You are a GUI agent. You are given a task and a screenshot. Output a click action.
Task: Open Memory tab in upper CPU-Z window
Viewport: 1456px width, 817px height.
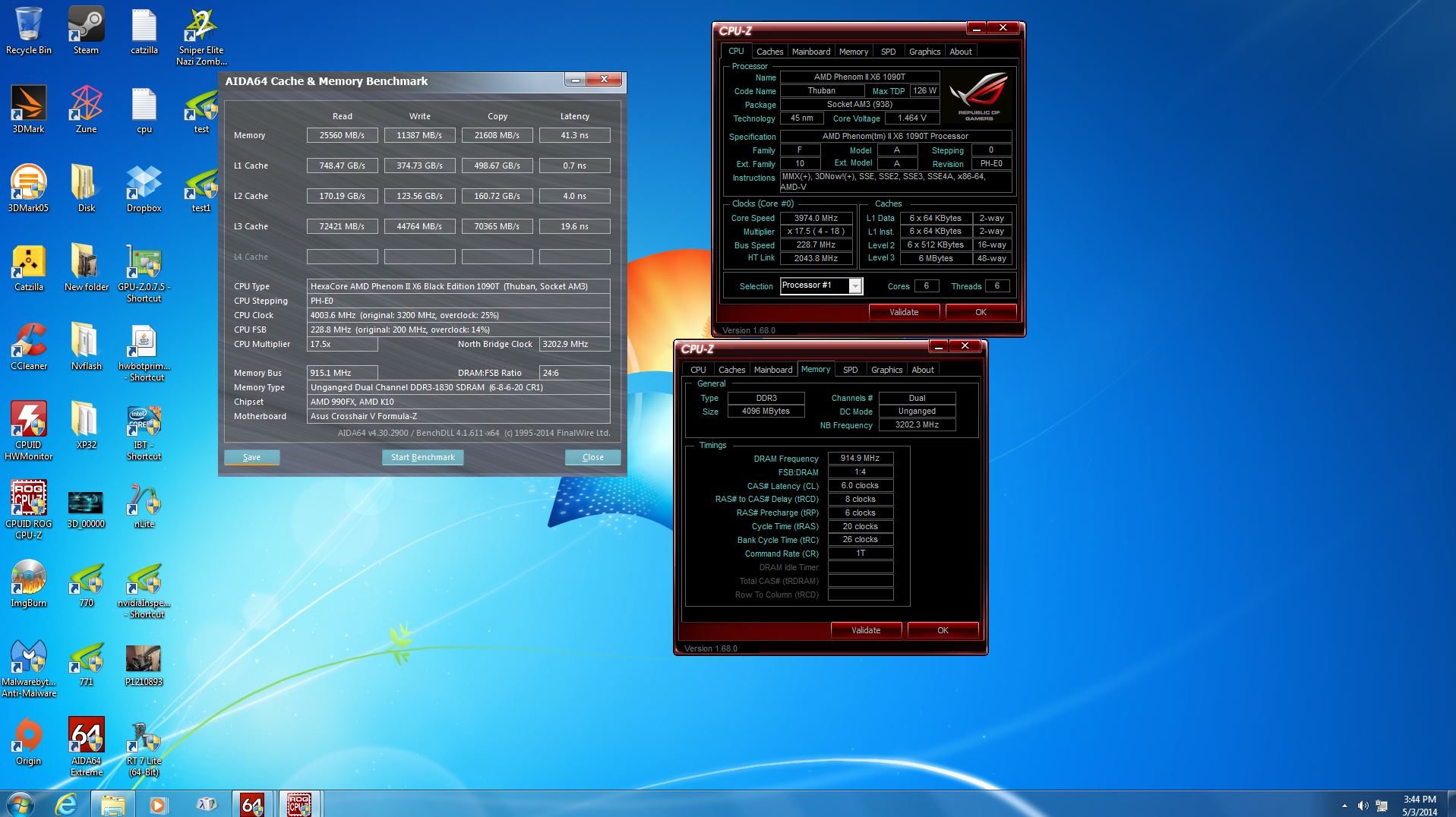[853, 52]
